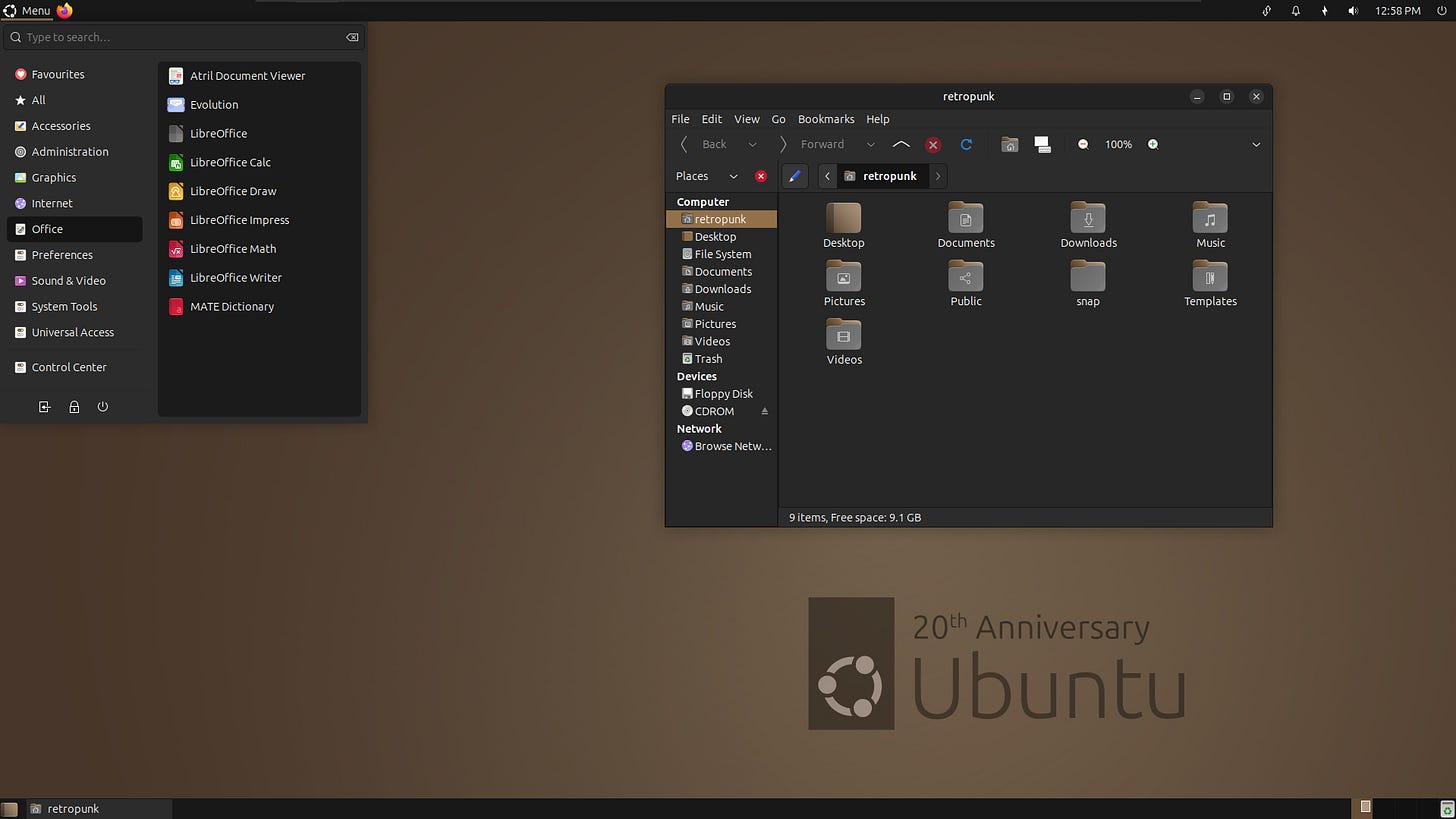Click the Zoom in magnifier icon
1456x819 pixels.
pyautogui.click(x=1153, y=145)
